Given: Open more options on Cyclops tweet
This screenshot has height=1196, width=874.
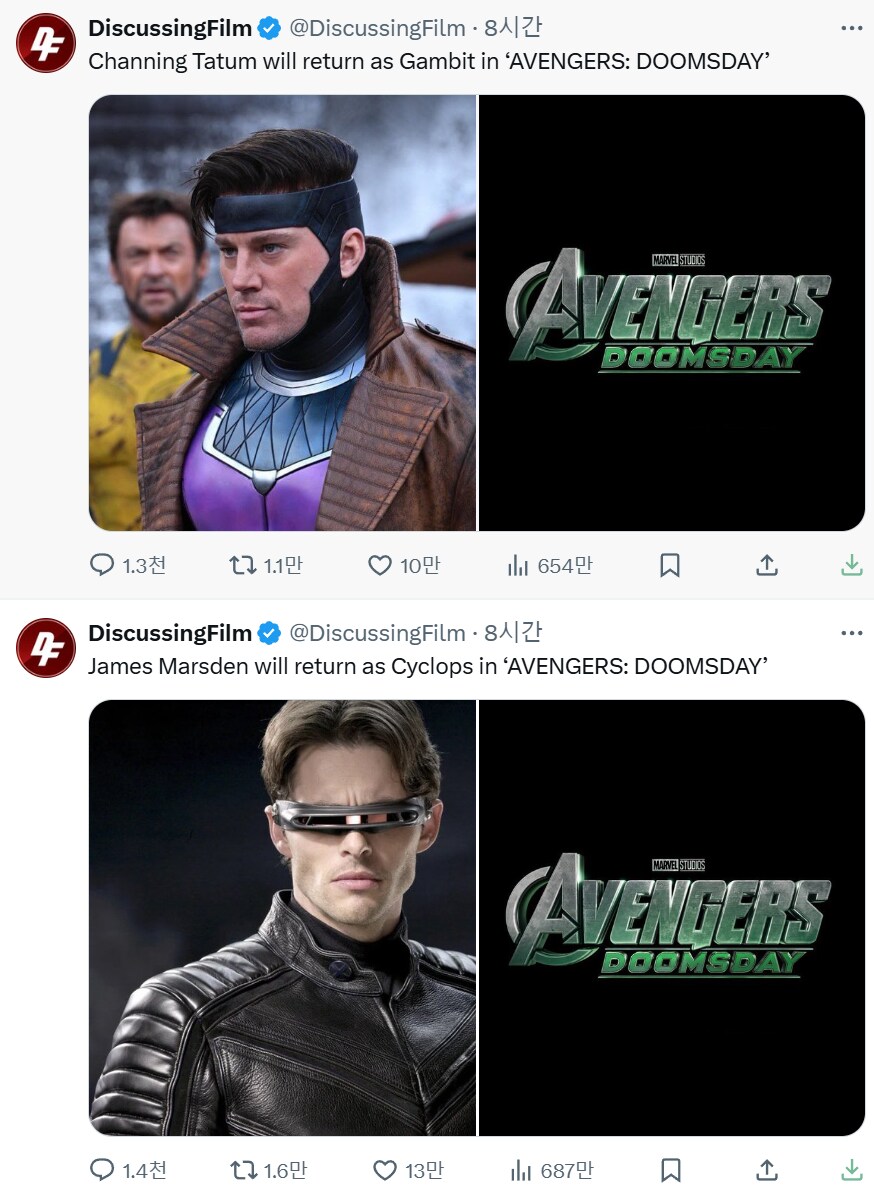Looking at the screenshot, I should 851,633.
